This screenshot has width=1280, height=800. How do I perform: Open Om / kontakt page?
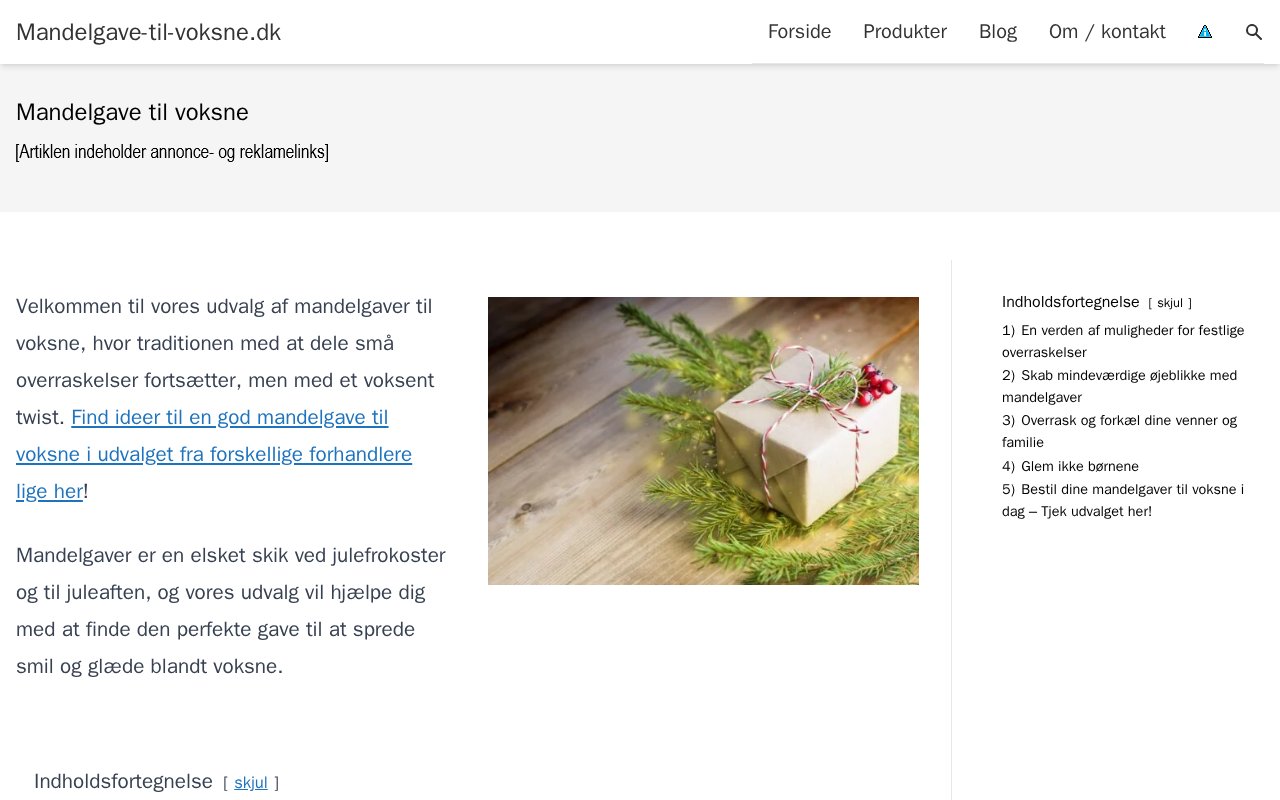click(1107, 32)
